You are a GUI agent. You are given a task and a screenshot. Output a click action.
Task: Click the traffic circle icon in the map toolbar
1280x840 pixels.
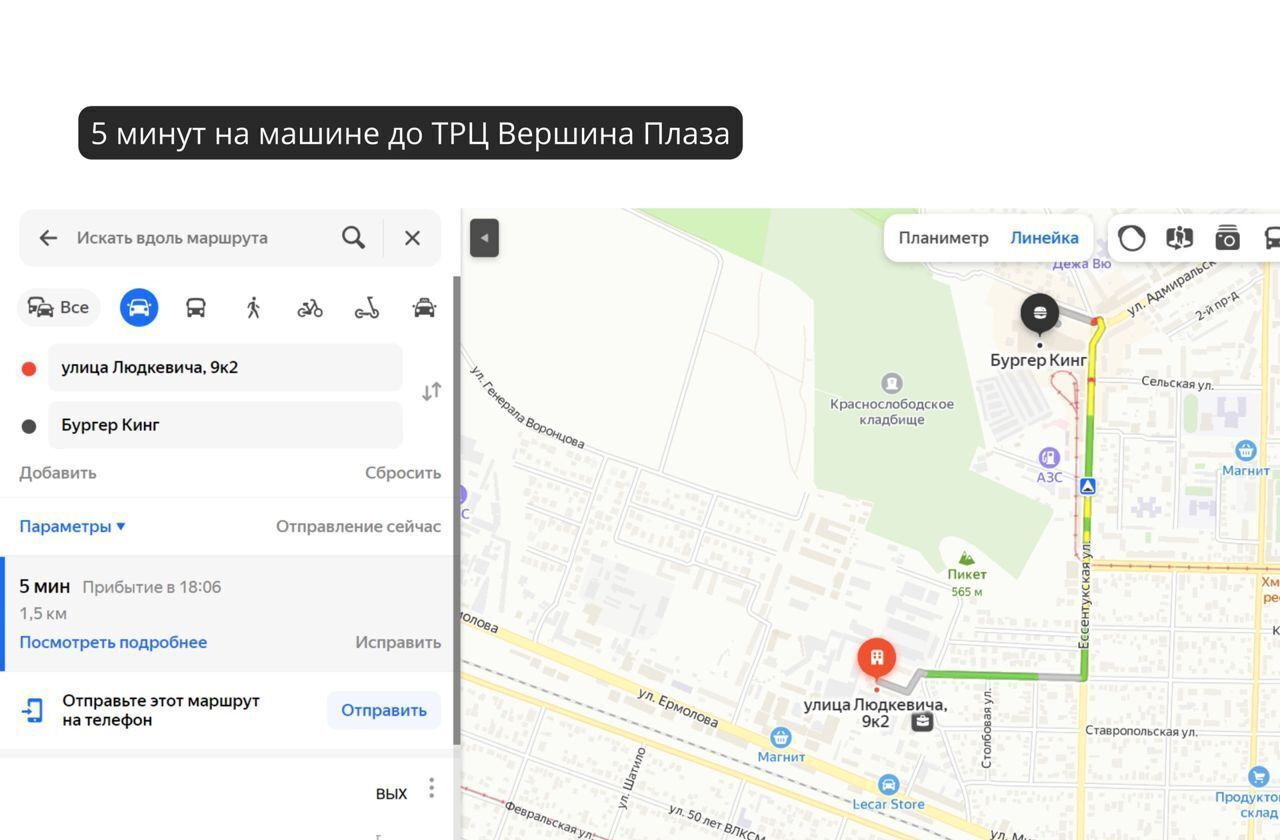pos(1131,238)
